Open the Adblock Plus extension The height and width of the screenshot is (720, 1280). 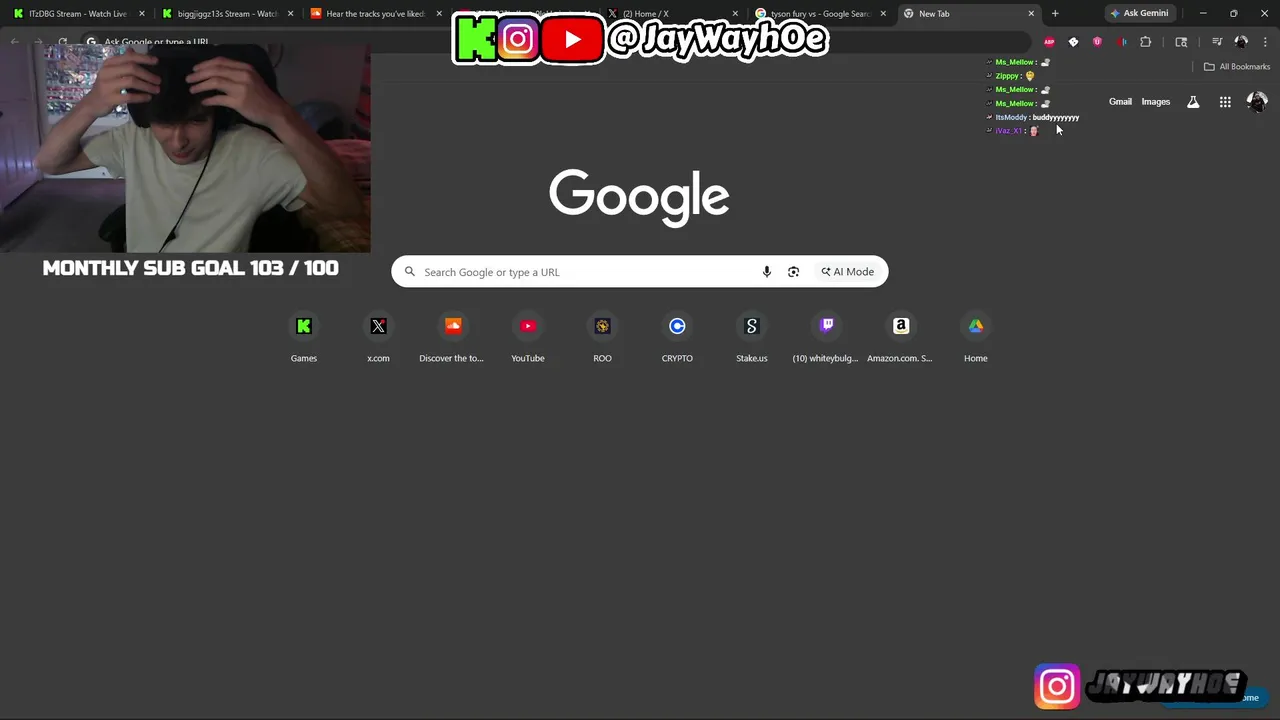coord(1049,42)
